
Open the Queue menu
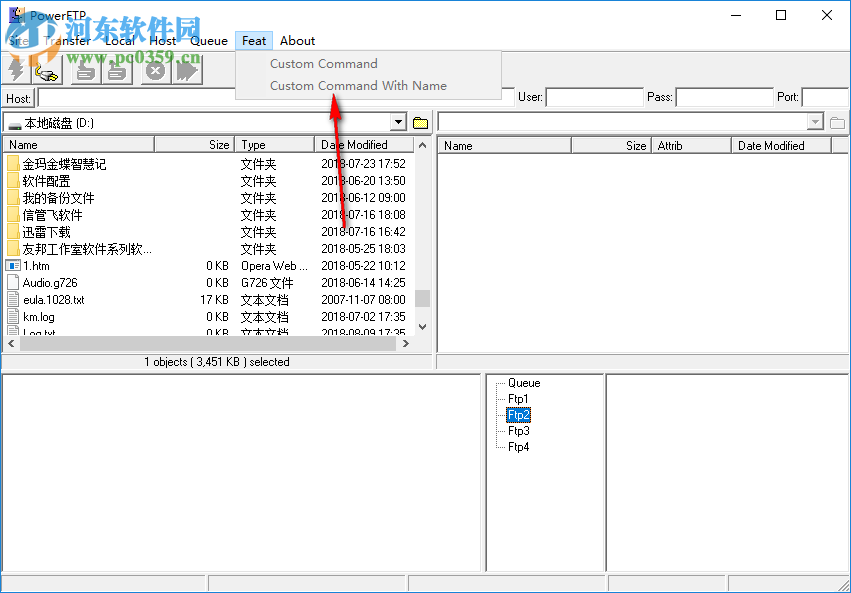(209, 40)
